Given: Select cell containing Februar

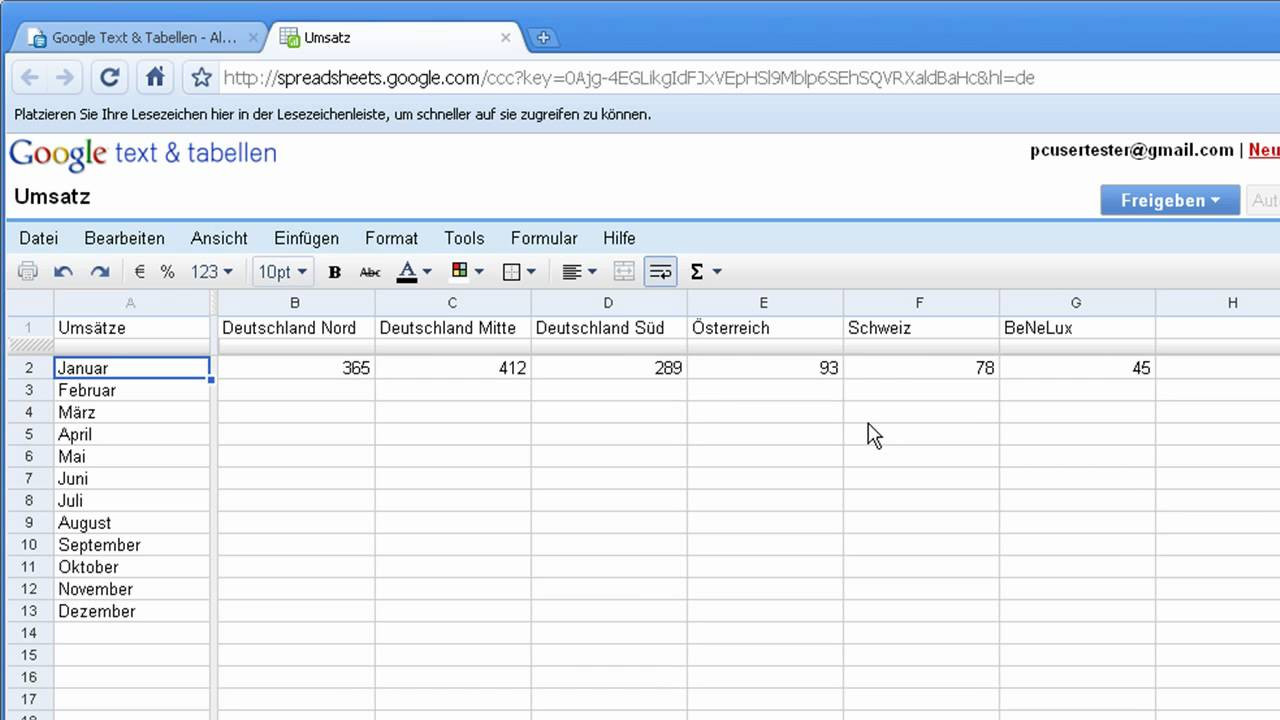Looking at the screenshot, I should point(132,390).
